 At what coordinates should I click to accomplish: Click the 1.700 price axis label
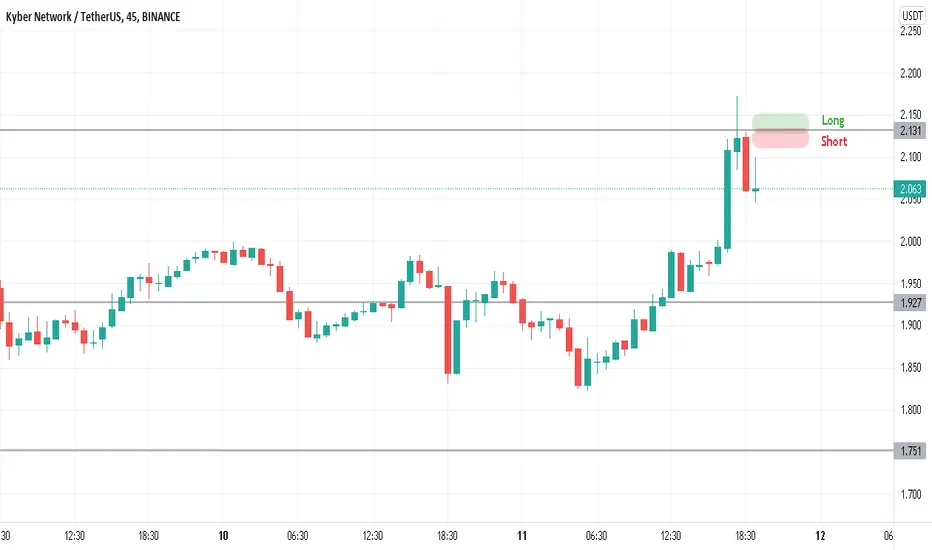911,494
